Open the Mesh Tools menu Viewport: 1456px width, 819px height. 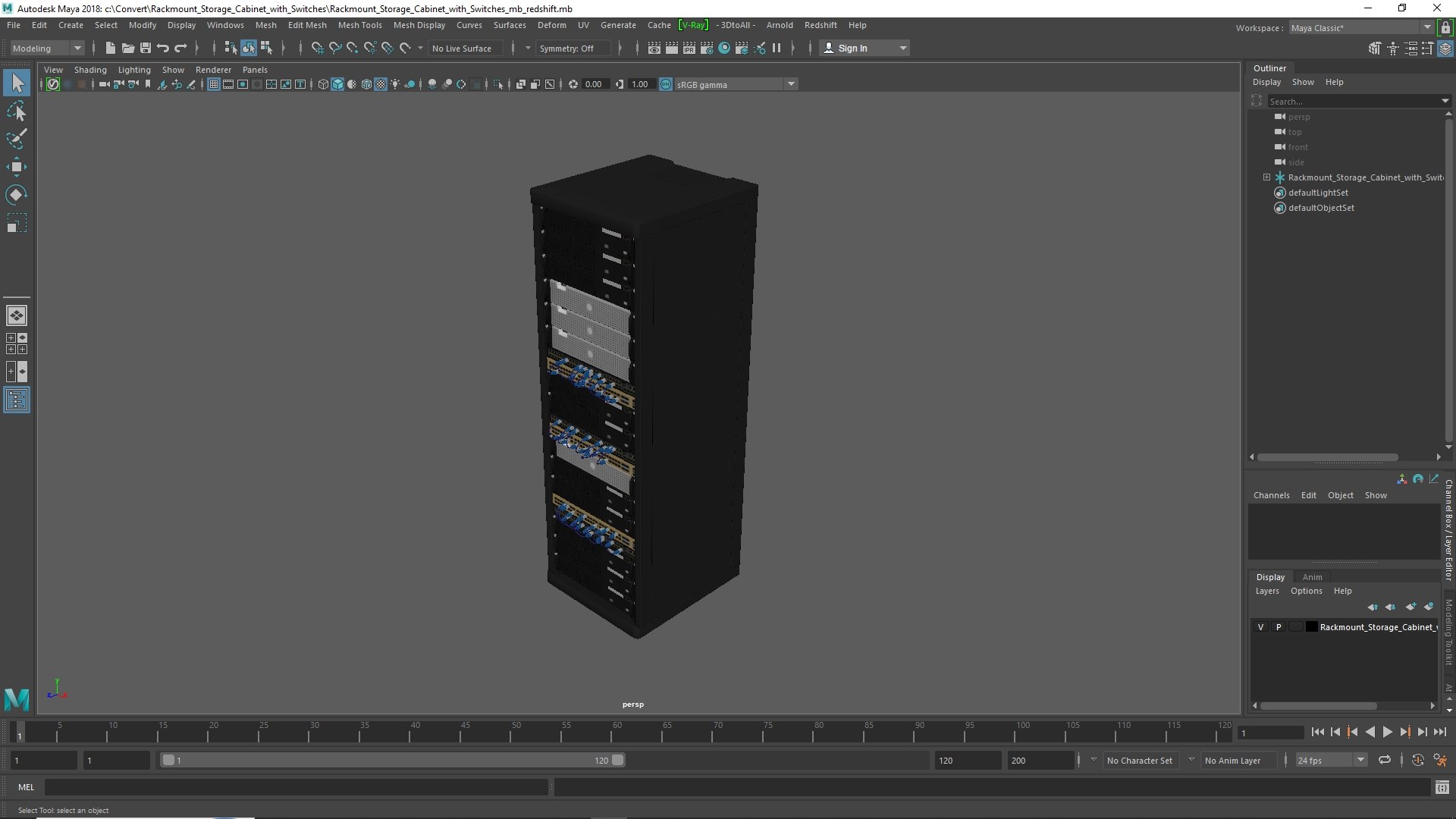[359, 25]
